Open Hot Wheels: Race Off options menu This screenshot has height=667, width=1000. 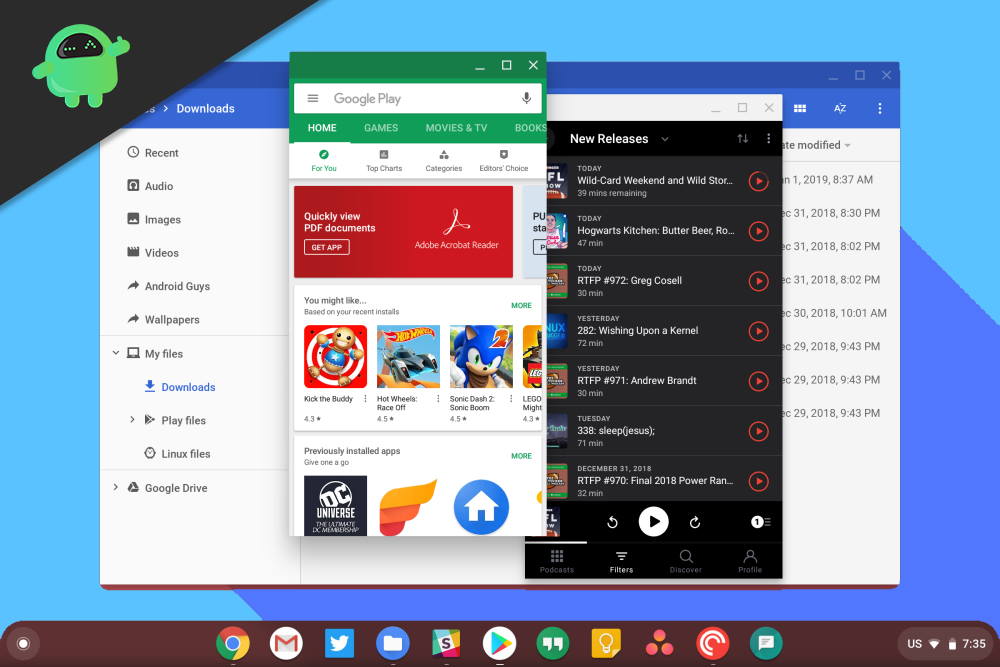(x=438, y=399)
